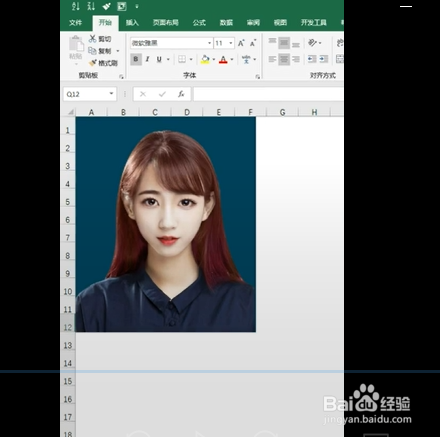Click the Name Box showing Q12
Image resolution: width=440 pixels, height=437 pixels.
85,94
